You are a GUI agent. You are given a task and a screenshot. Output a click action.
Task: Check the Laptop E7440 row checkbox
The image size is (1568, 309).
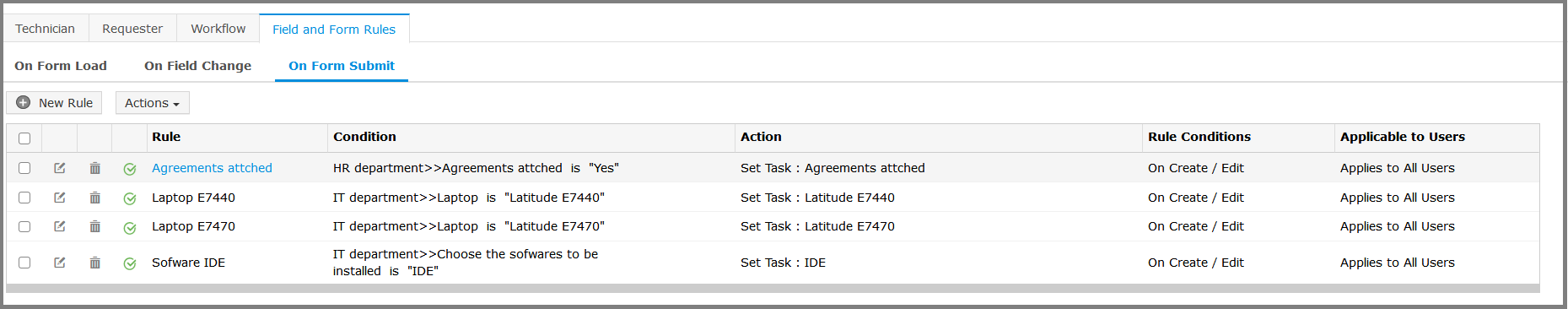(24, 198)
